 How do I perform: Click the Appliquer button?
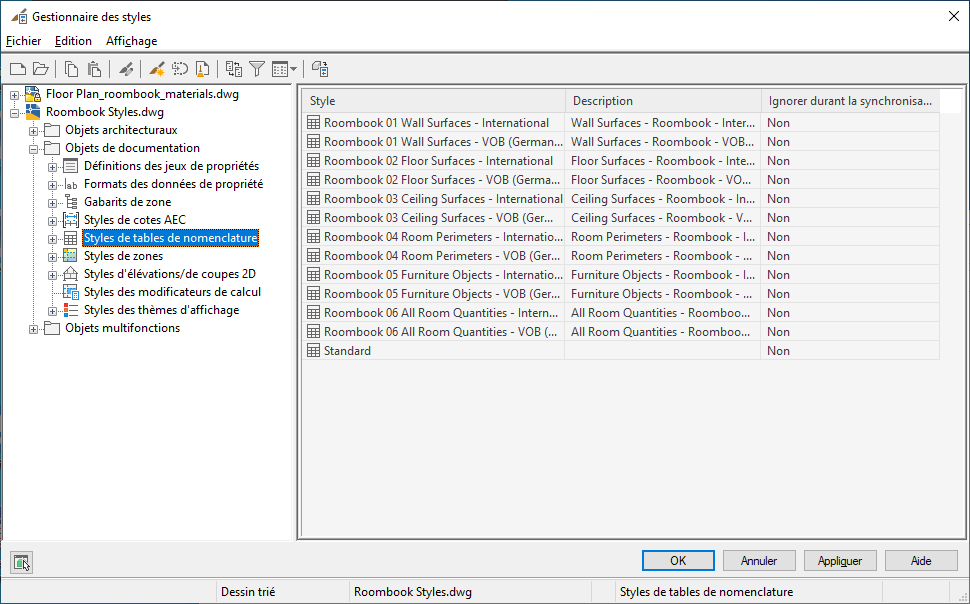pyautogui.click(x=840, y=561)
